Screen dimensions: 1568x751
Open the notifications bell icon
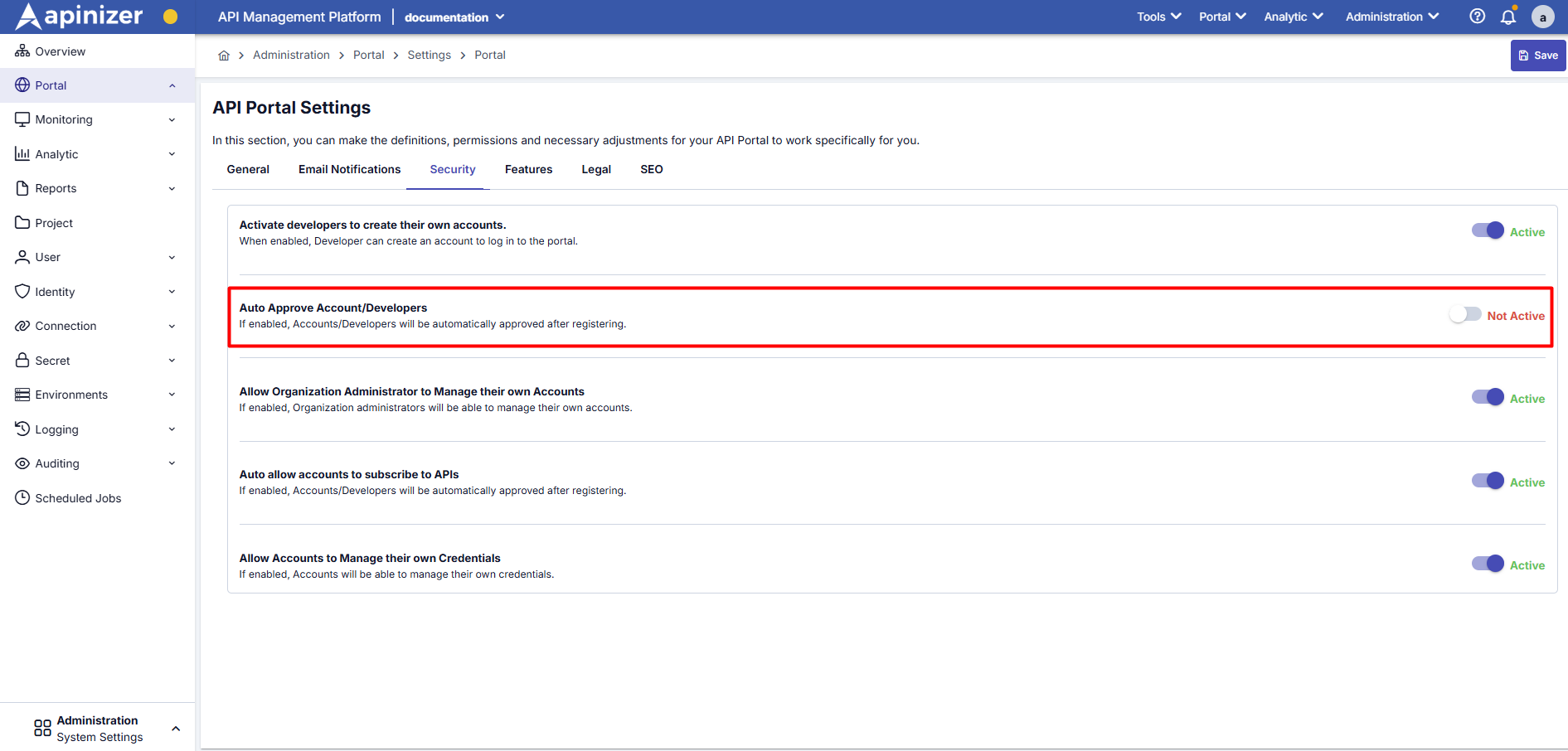[1509, 16]
